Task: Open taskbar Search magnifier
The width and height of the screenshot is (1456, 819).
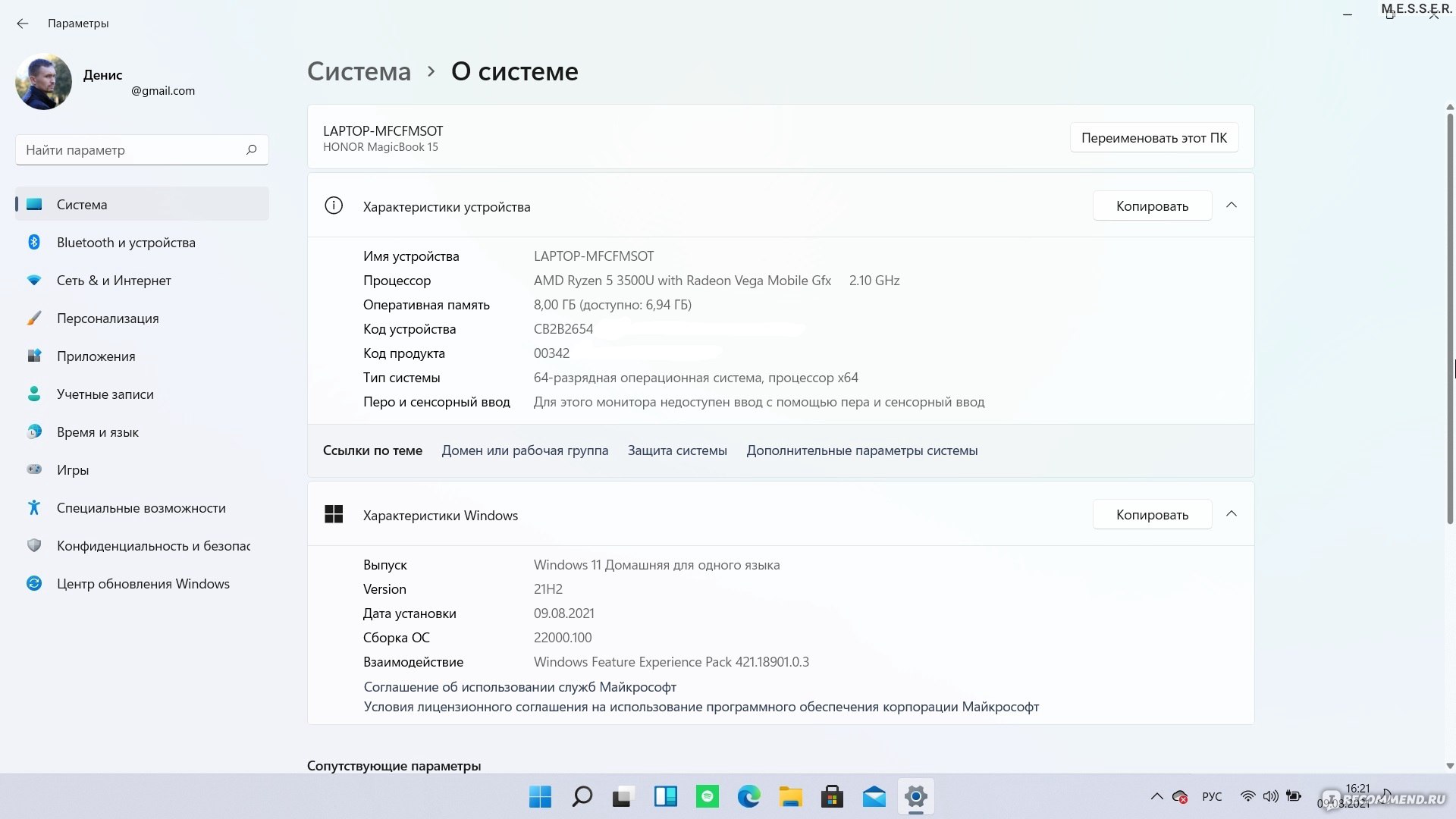Action: click(582, 796)
